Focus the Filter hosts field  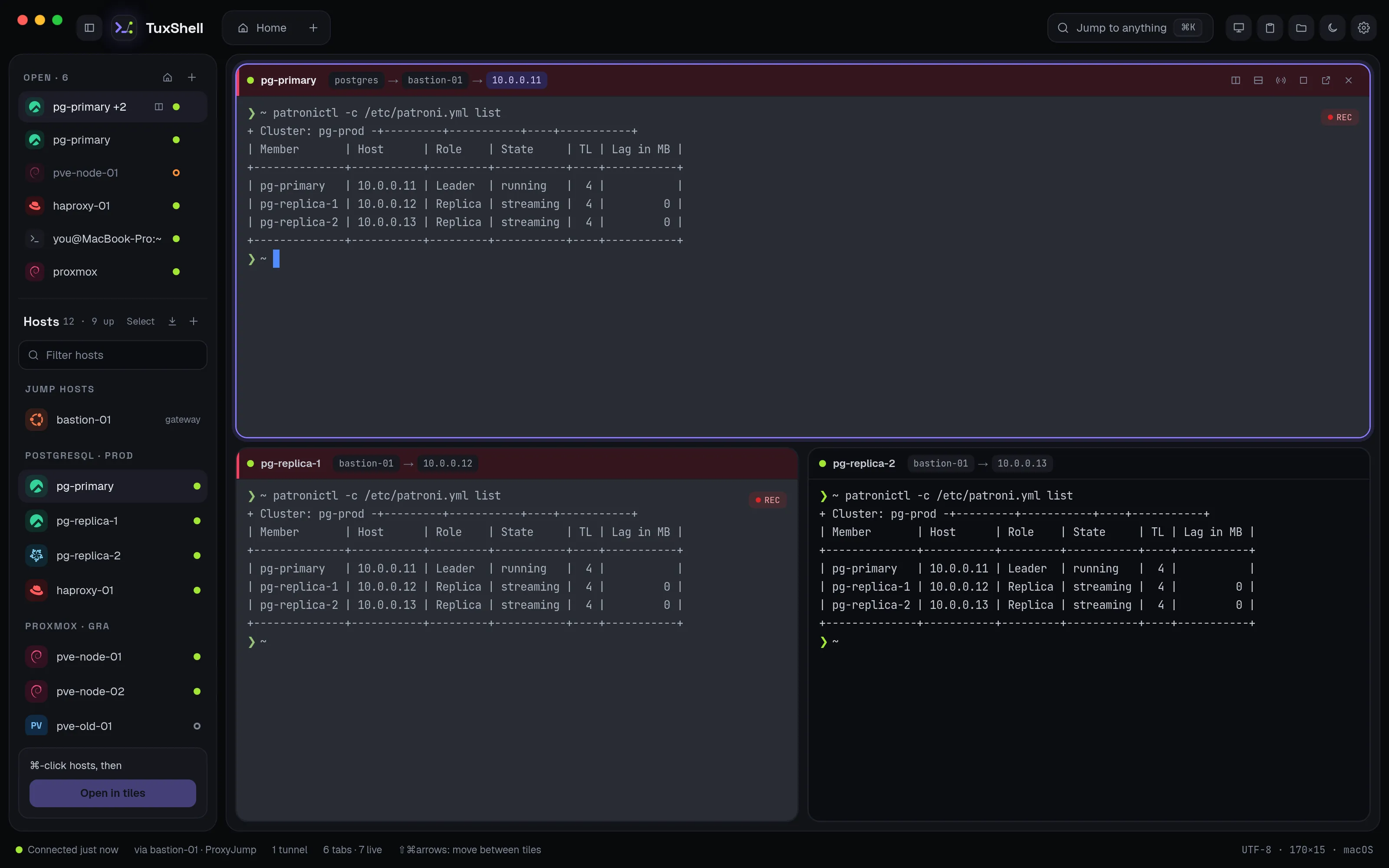click(x=112, y=355)
